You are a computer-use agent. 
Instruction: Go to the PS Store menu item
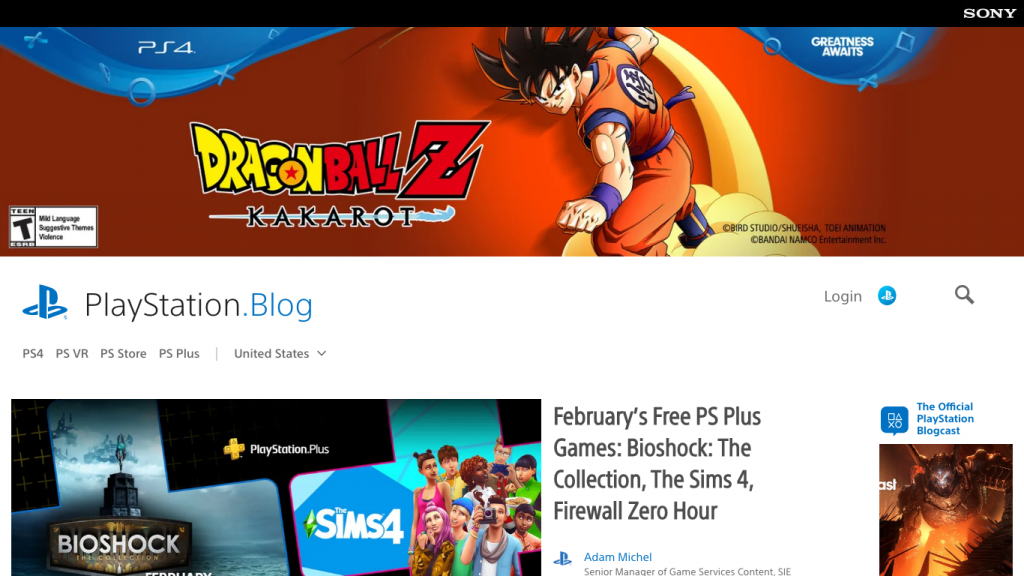123,353
